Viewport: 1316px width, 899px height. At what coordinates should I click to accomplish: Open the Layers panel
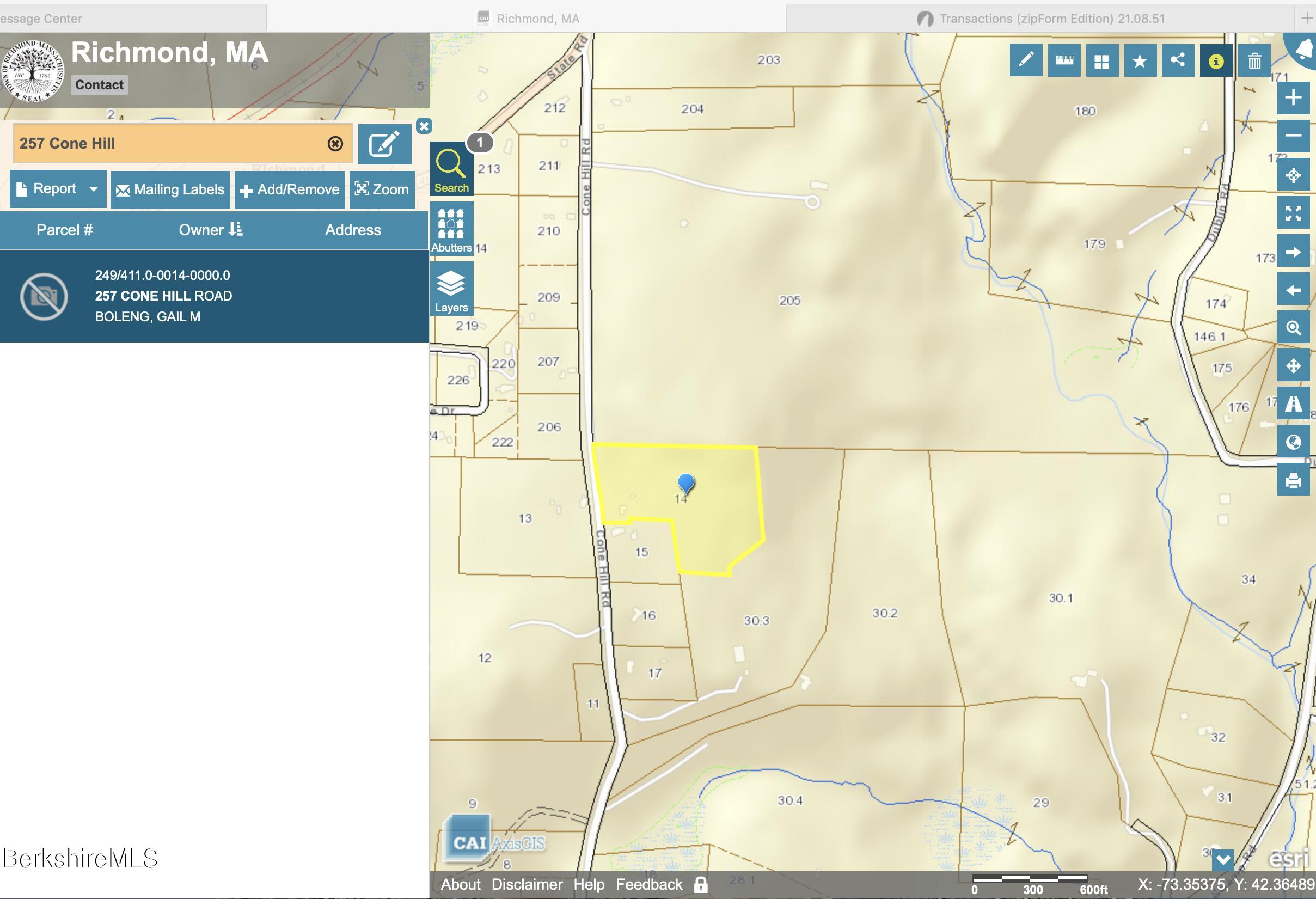[451, 289]
